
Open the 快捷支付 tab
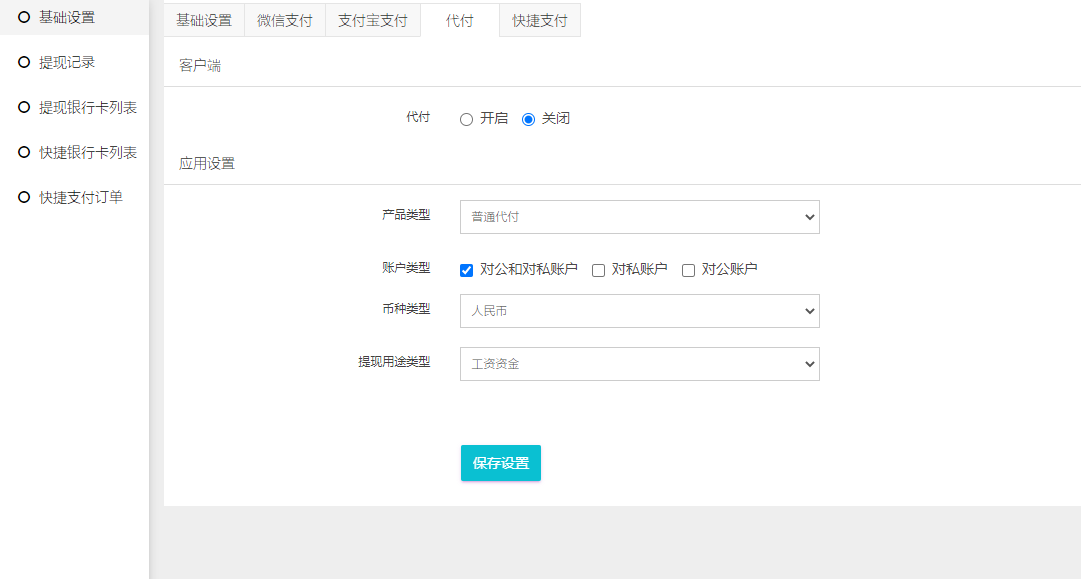[x=540, y=20]
